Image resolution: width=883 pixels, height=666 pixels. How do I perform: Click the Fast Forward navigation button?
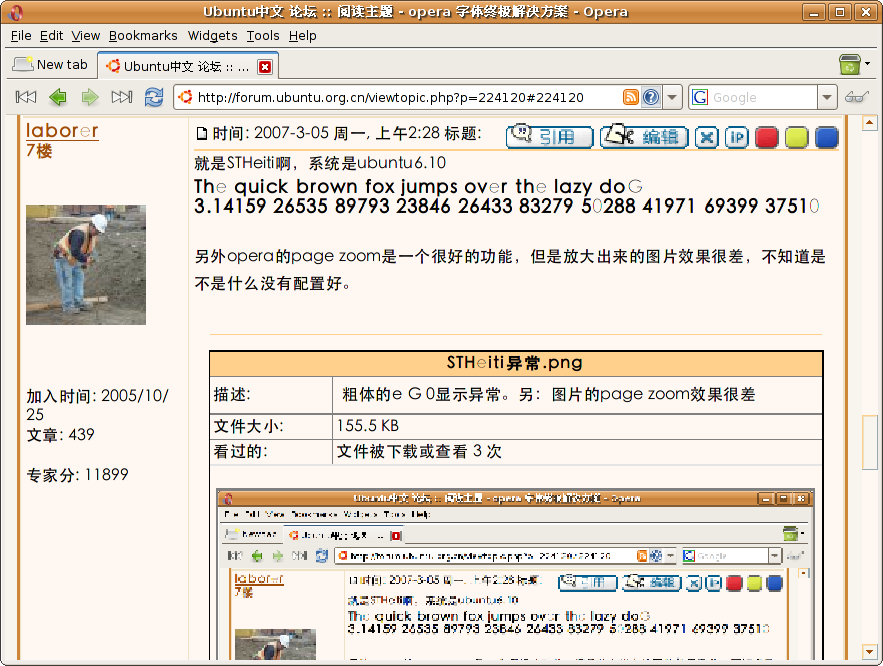[122, 97]
